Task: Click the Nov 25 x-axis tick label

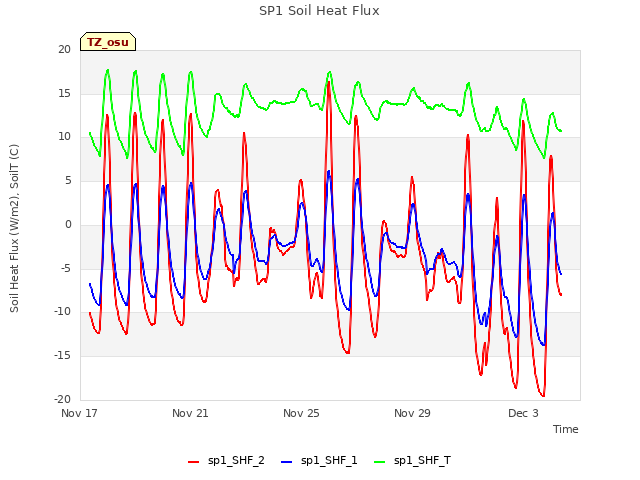Action: click(301, 413)
